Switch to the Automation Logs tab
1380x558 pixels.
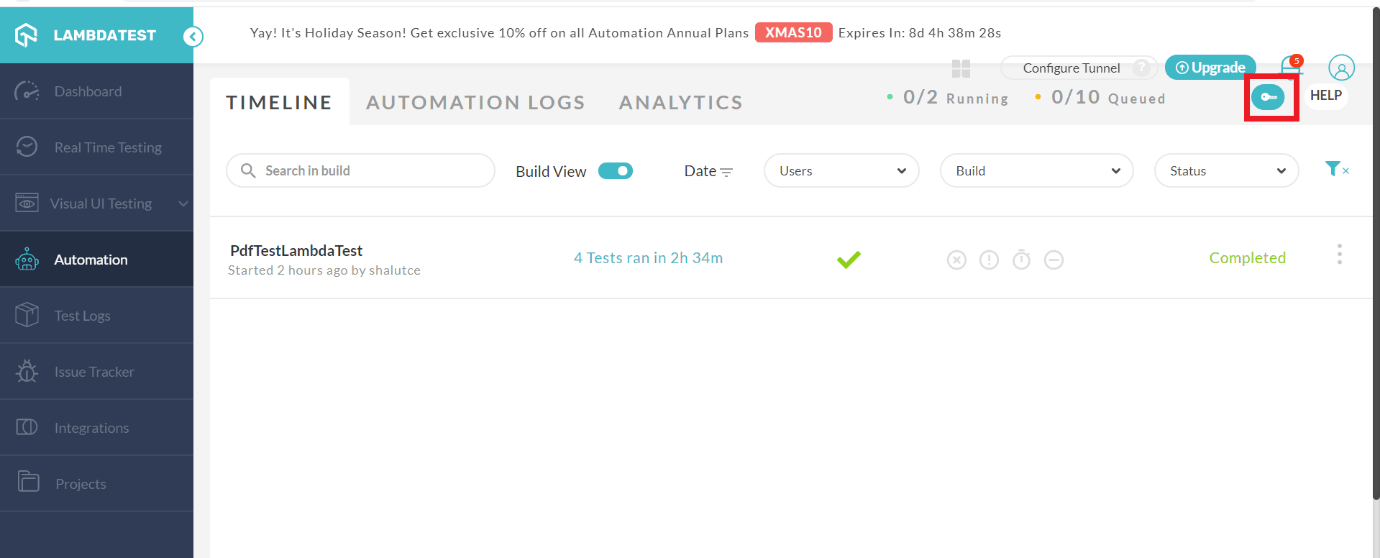tap(475, 102)
